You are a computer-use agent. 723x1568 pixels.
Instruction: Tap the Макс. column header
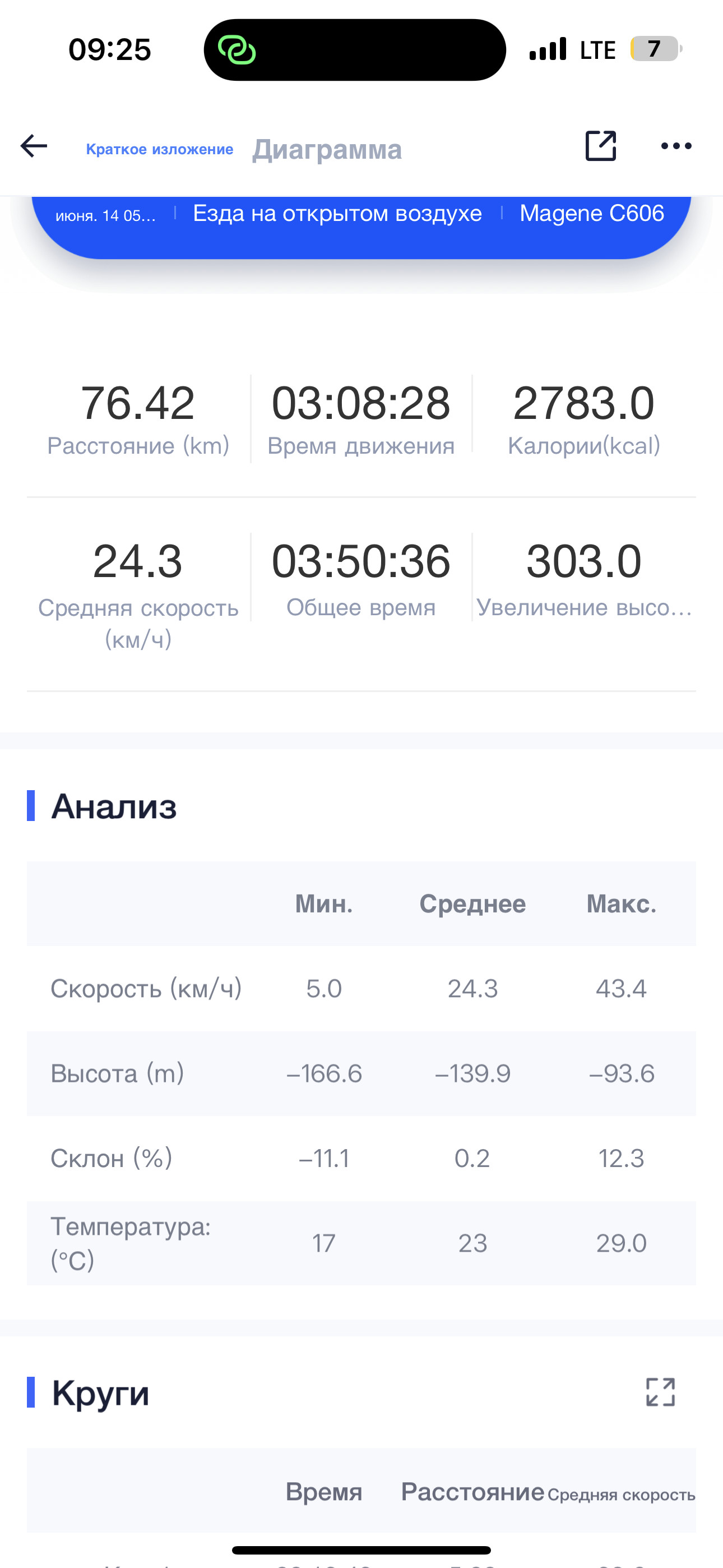pos(622,904)
